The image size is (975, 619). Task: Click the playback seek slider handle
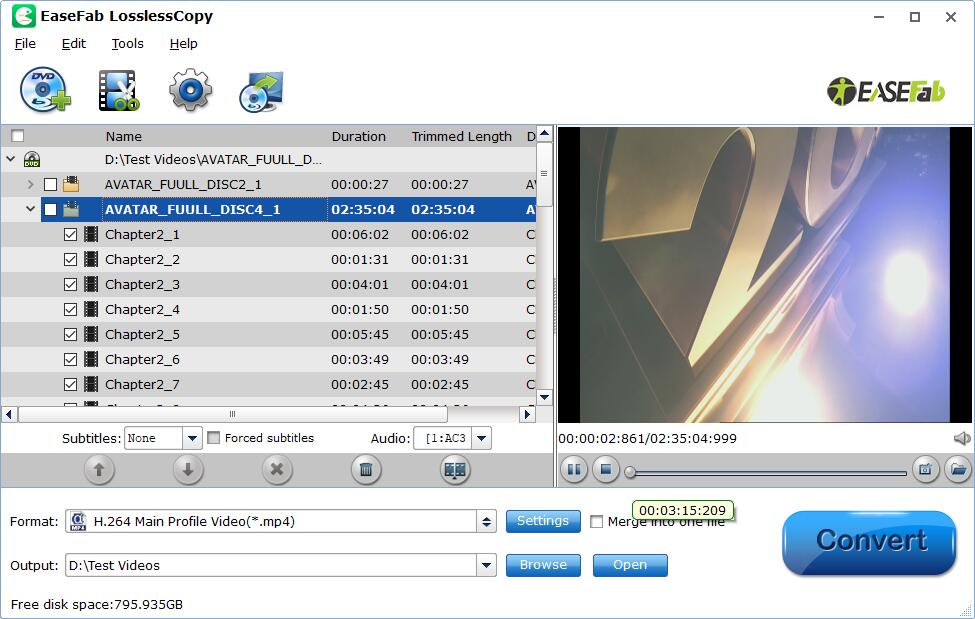click(630, 472)
